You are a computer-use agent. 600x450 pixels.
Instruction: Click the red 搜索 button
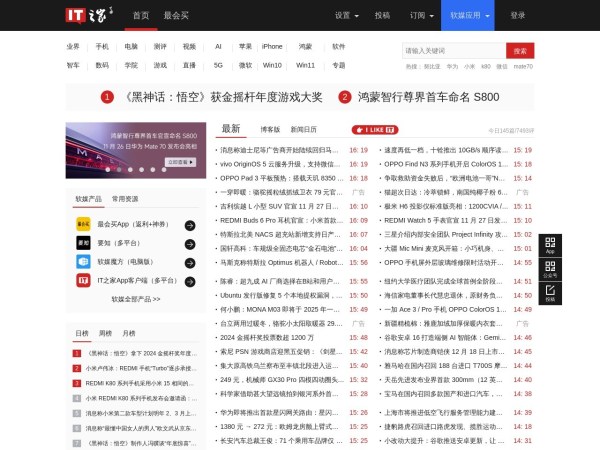pos(520,50)
